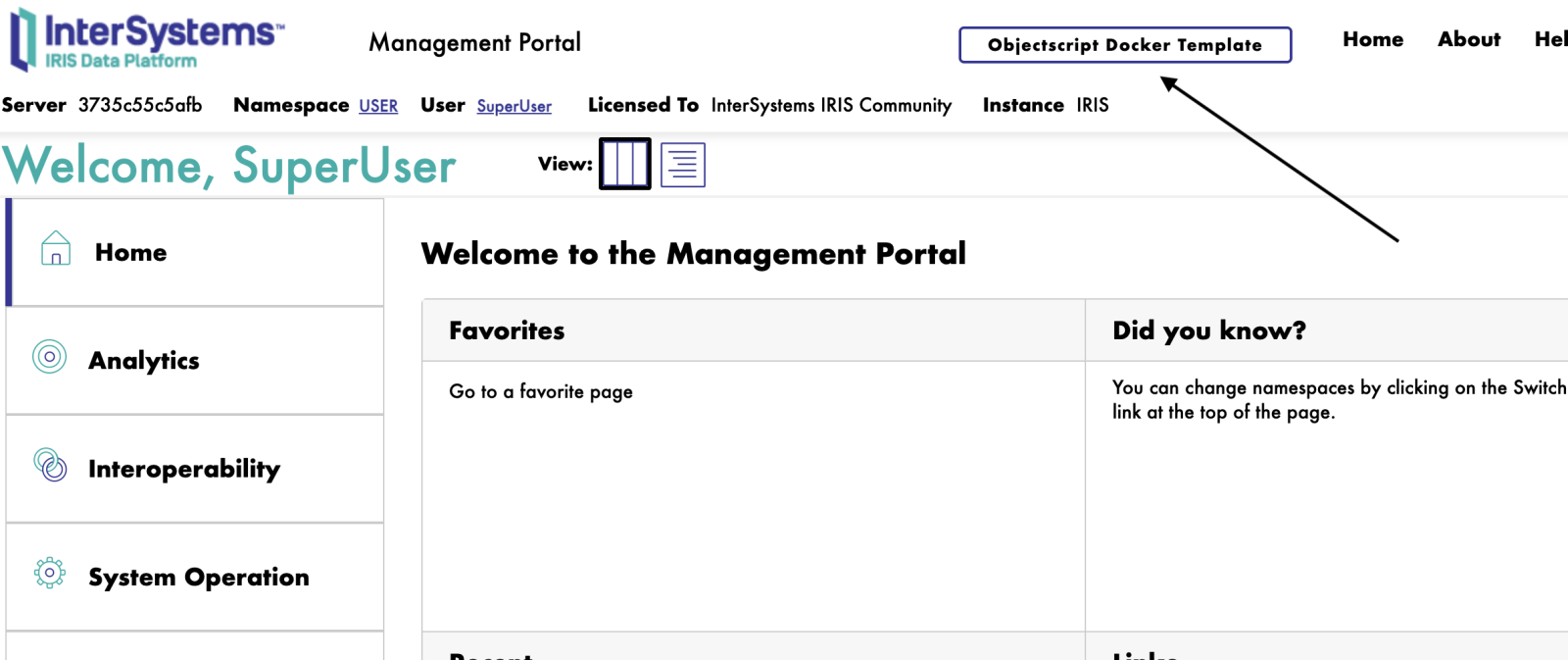Click the Objectscript Docker Template button
This screenshot has height=660, width=1568.
(1125, 45)
